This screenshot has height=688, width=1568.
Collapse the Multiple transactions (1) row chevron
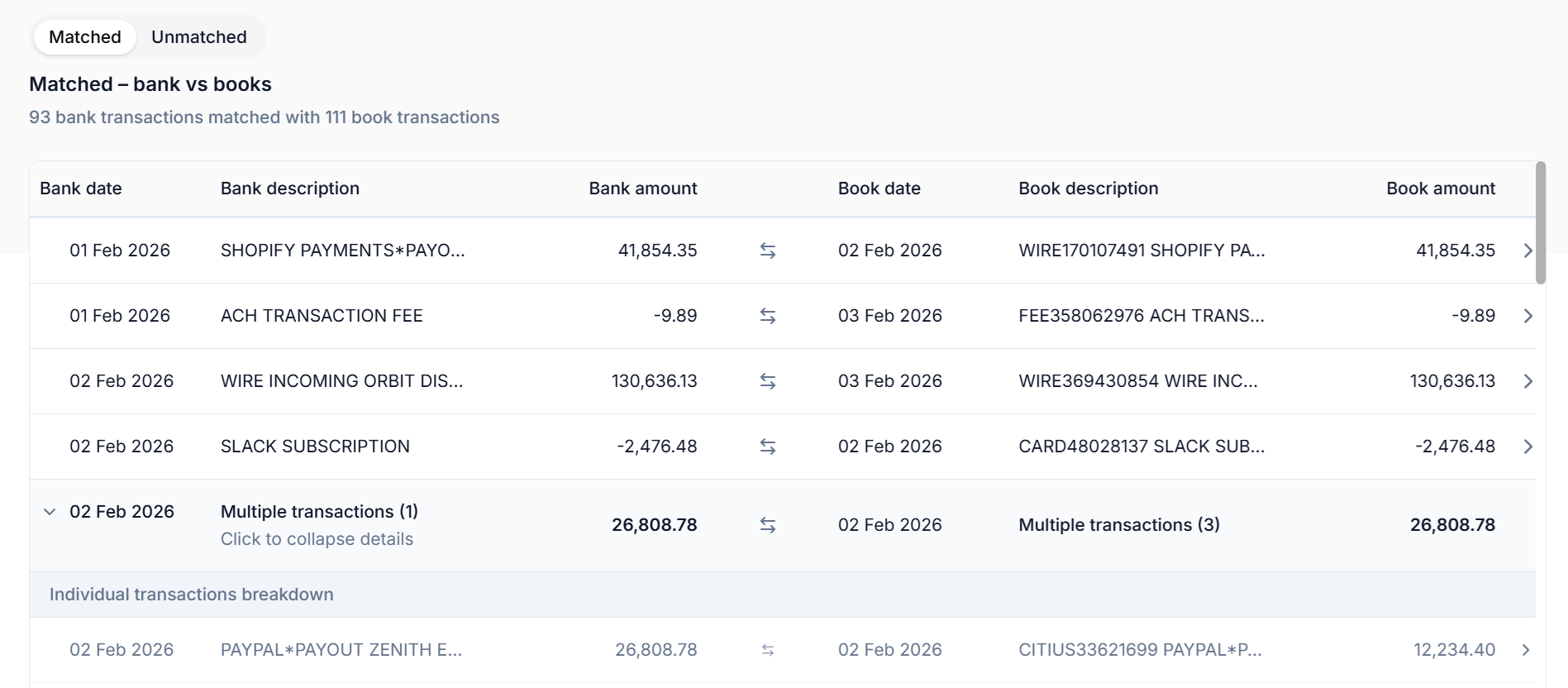50,512
